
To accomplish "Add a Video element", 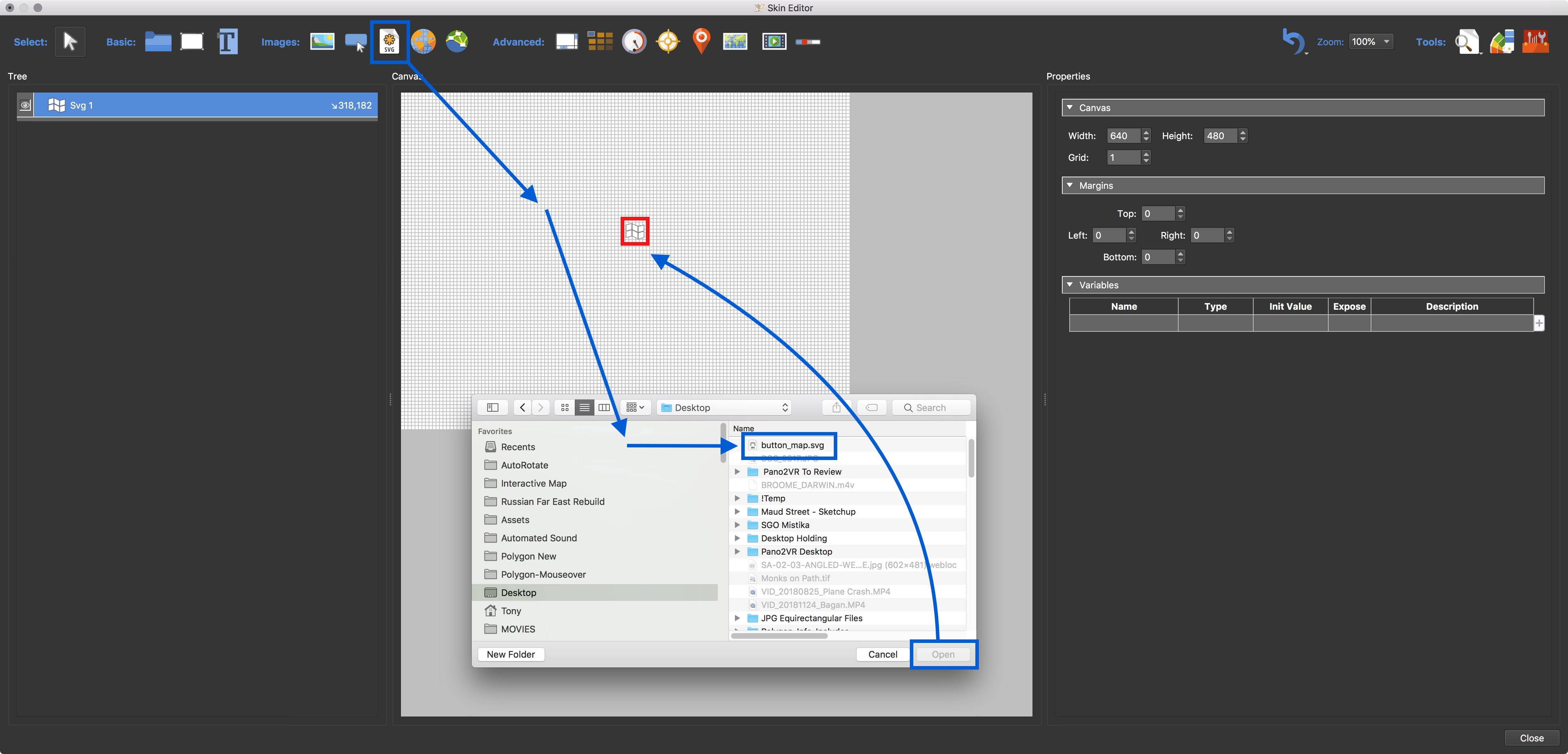I will click(774, 42).
